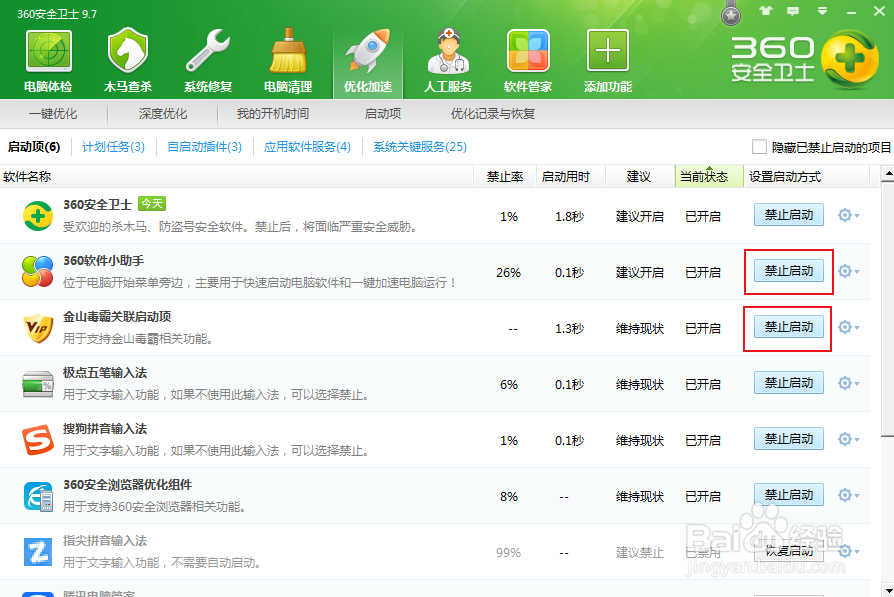
Task: Click the scrollbar up arrow
Action: (887, 173)
